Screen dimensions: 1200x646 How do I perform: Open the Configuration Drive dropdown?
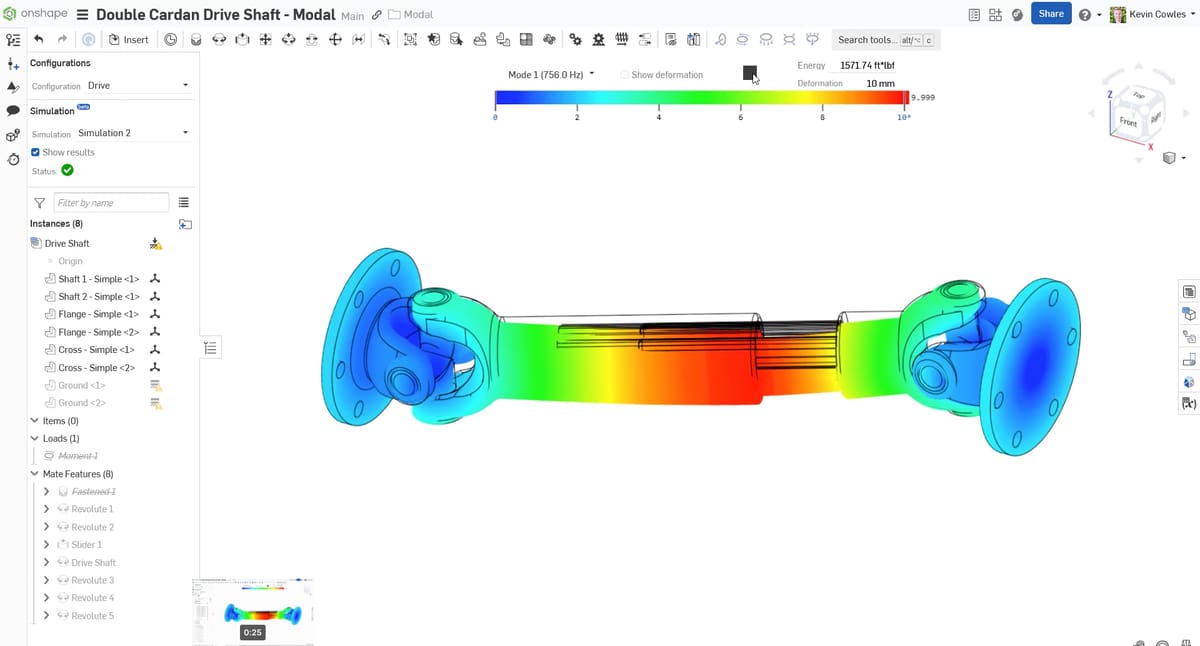tap(137, 85)
